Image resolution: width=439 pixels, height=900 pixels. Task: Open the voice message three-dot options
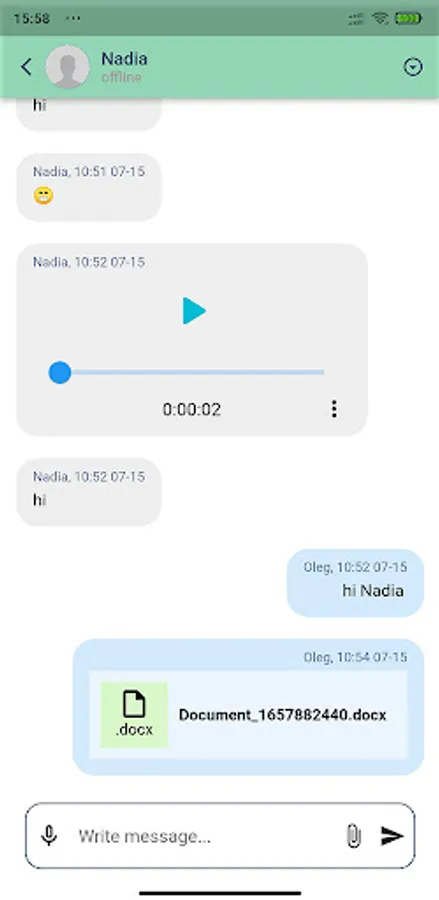(x=334, y=409)
